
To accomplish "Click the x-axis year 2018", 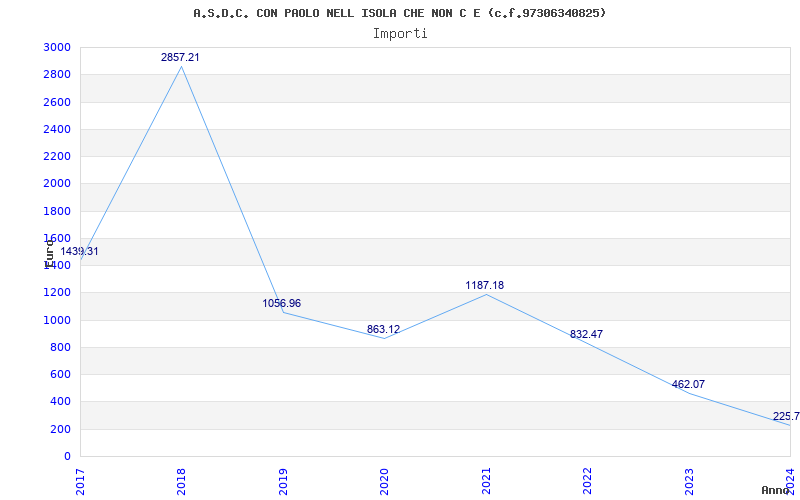I will [182, 481].
